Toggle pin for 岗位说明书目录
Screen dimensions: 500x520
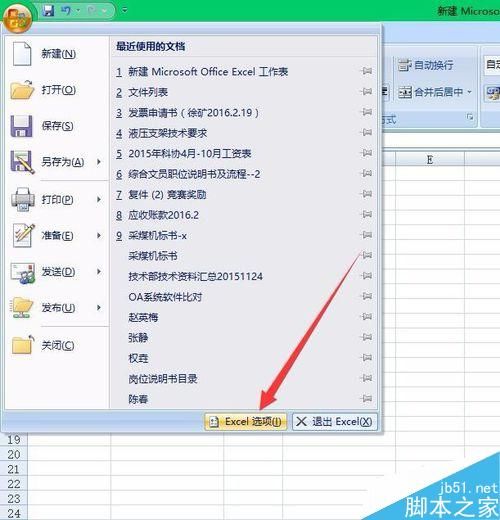(366, 378)
